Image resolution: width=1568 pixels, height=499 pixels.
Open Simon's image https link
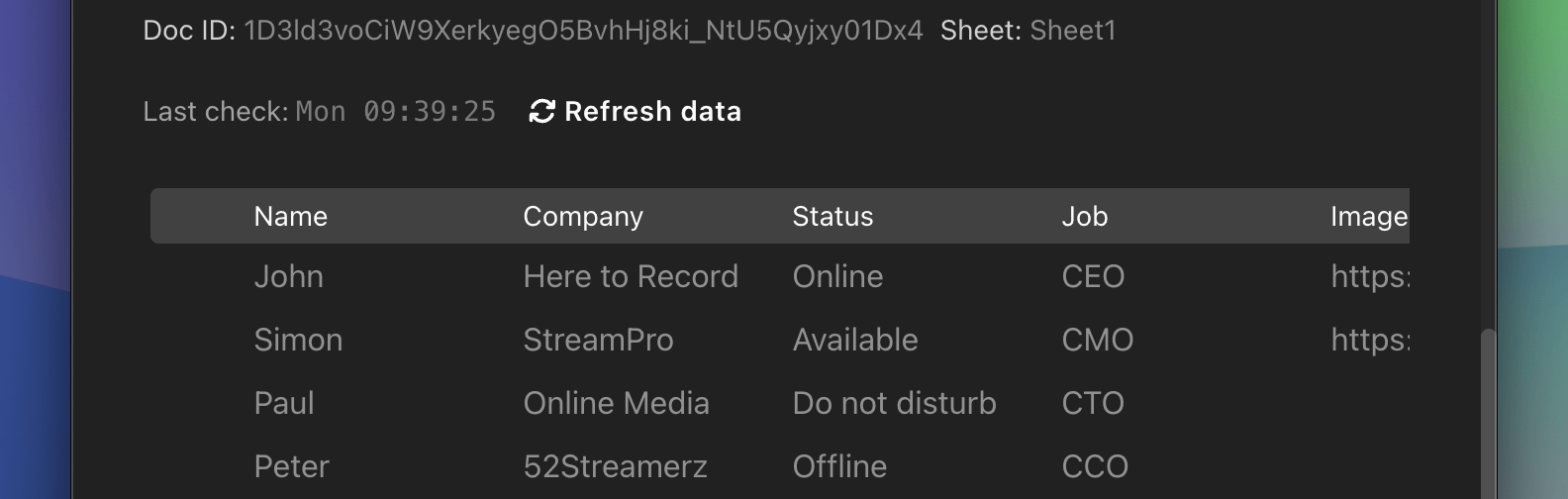1369,340
